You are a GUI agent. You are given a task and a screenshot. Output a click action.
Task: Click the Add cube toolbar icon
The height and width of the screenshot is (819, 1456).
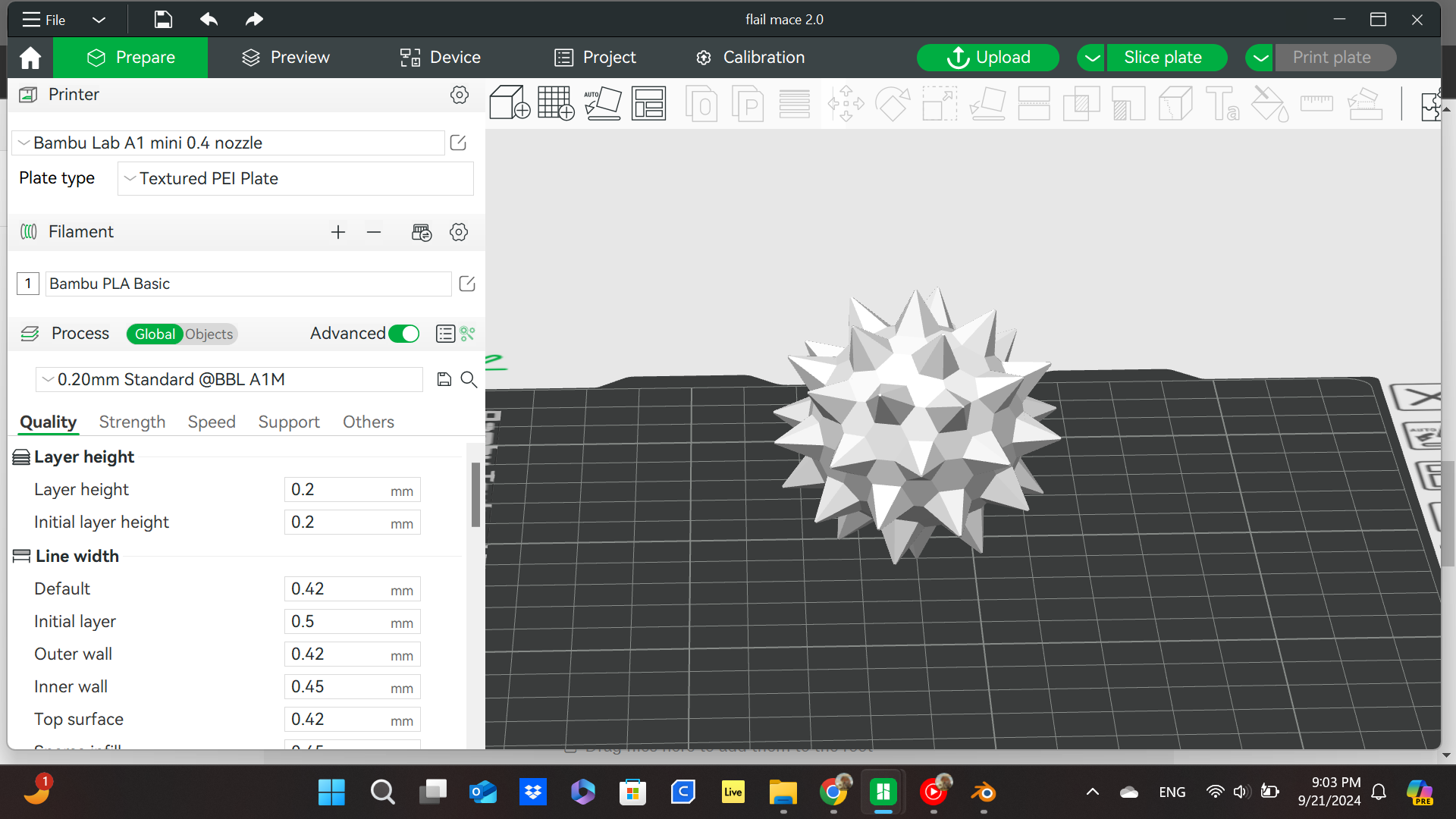(510, 102)
